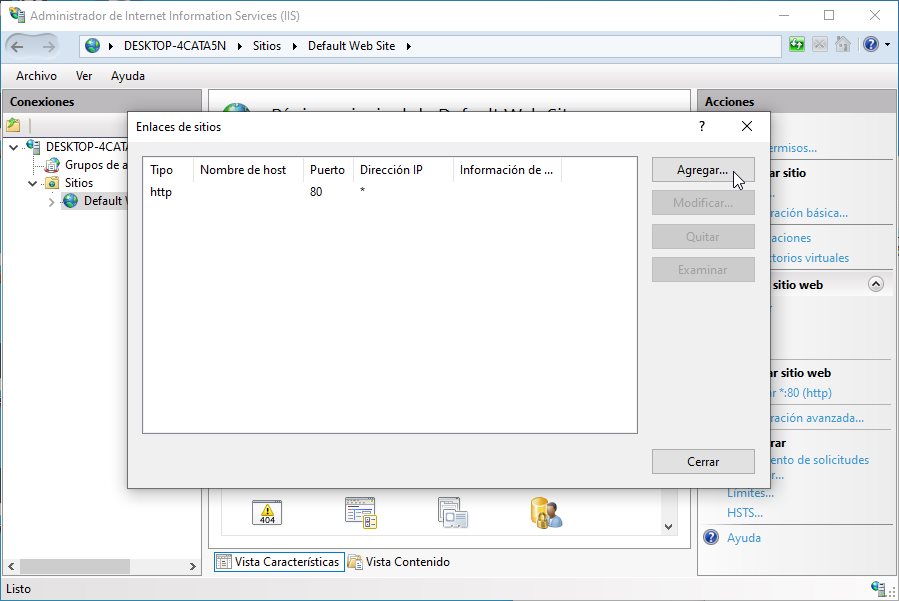Screen dimensions: 899x601
Task: Open the HSTS... link in Acciones
Action: pyautogui.click(x=745, y=513)
